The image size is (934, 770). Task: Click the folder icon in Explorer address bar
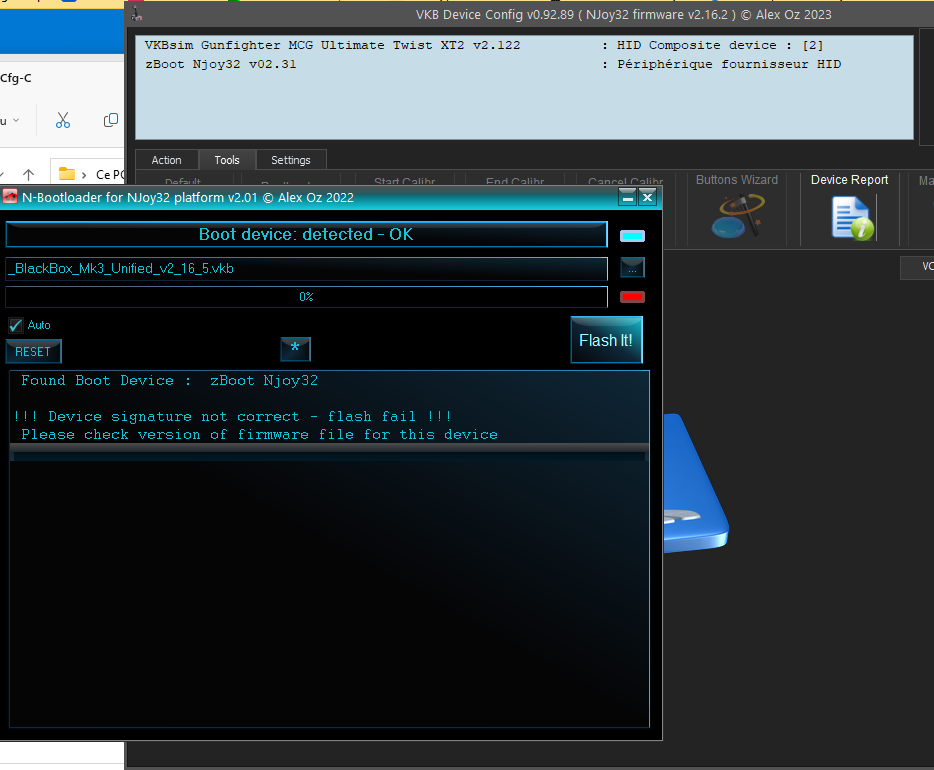pos(67,174)
